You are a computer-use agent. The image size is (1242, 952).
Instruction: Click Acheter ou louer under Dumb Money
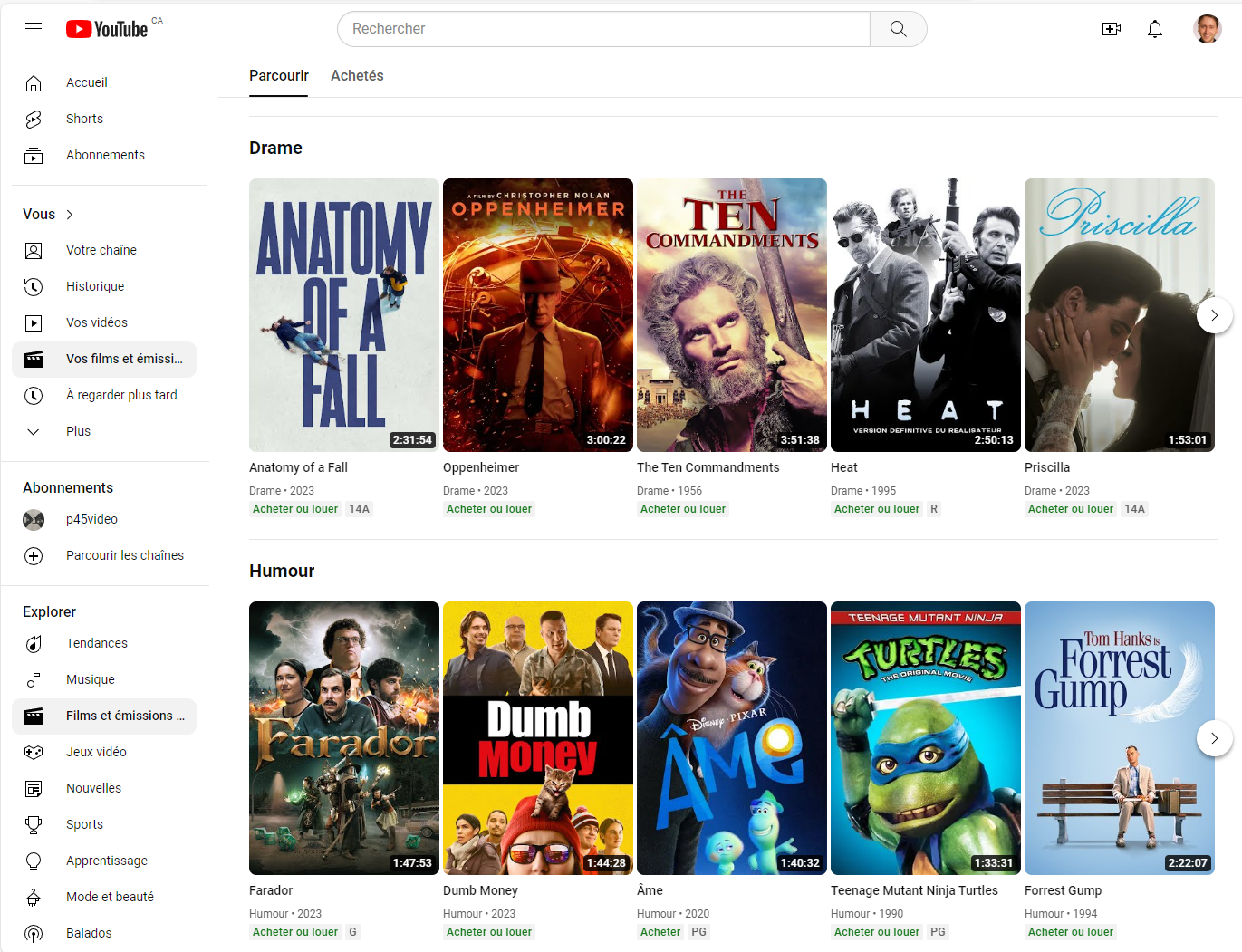pyautogui.click(x=489, y=932)
